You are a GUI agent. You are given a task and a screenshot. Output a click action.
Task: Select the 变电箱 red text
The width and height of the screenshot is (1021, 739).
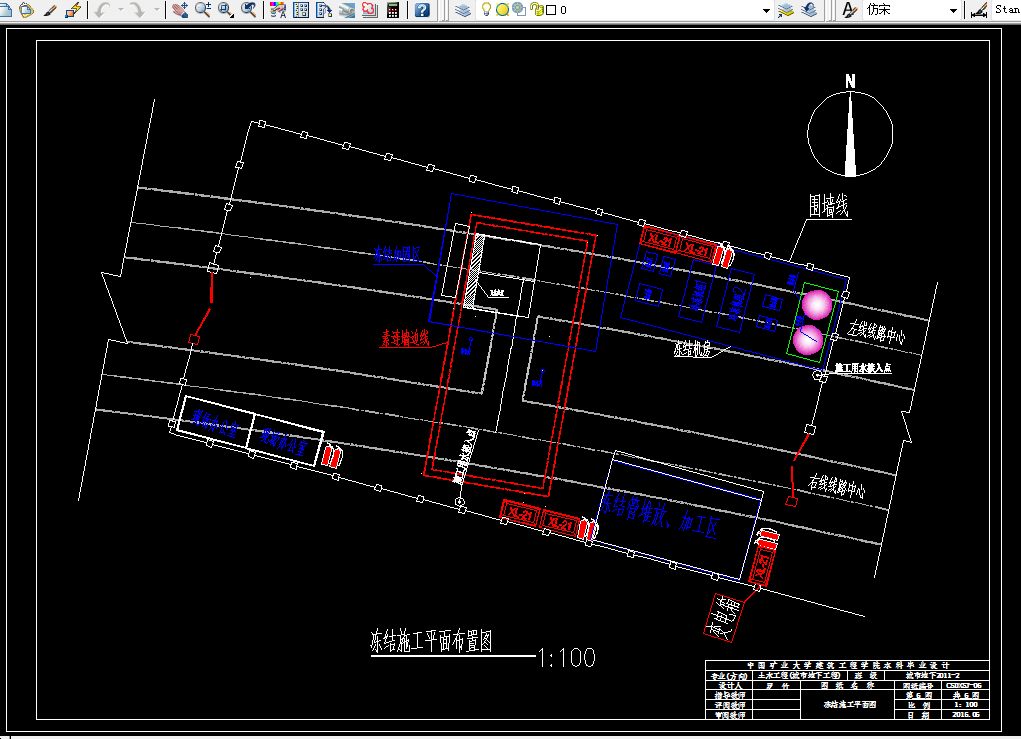[x=723, y=617]
